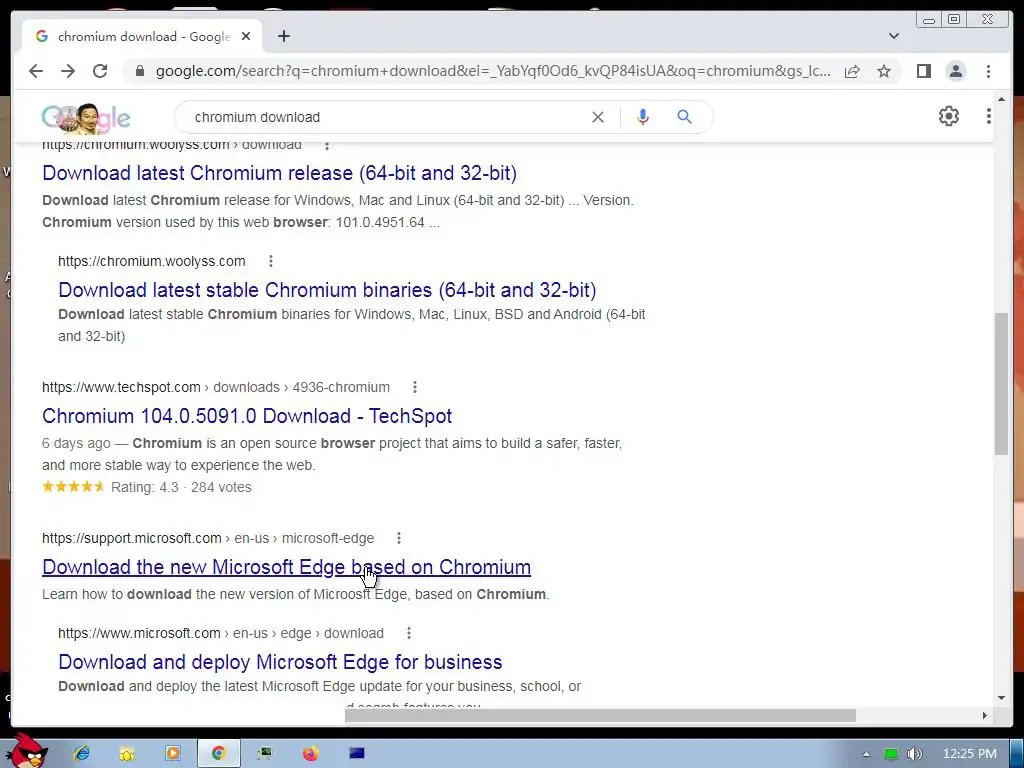Start voice search with the microphone icon
This screenshot has width=1024, height=768.
[x=643, y=117]
